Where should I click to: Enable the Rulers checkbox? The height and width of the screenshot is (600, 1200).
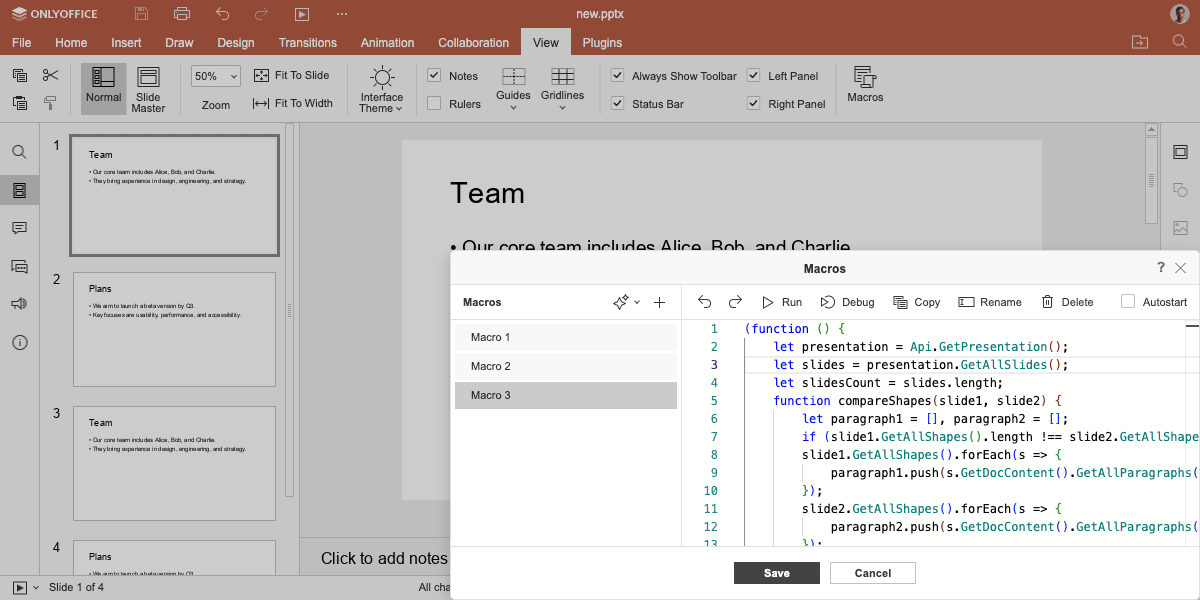(434, 103)
